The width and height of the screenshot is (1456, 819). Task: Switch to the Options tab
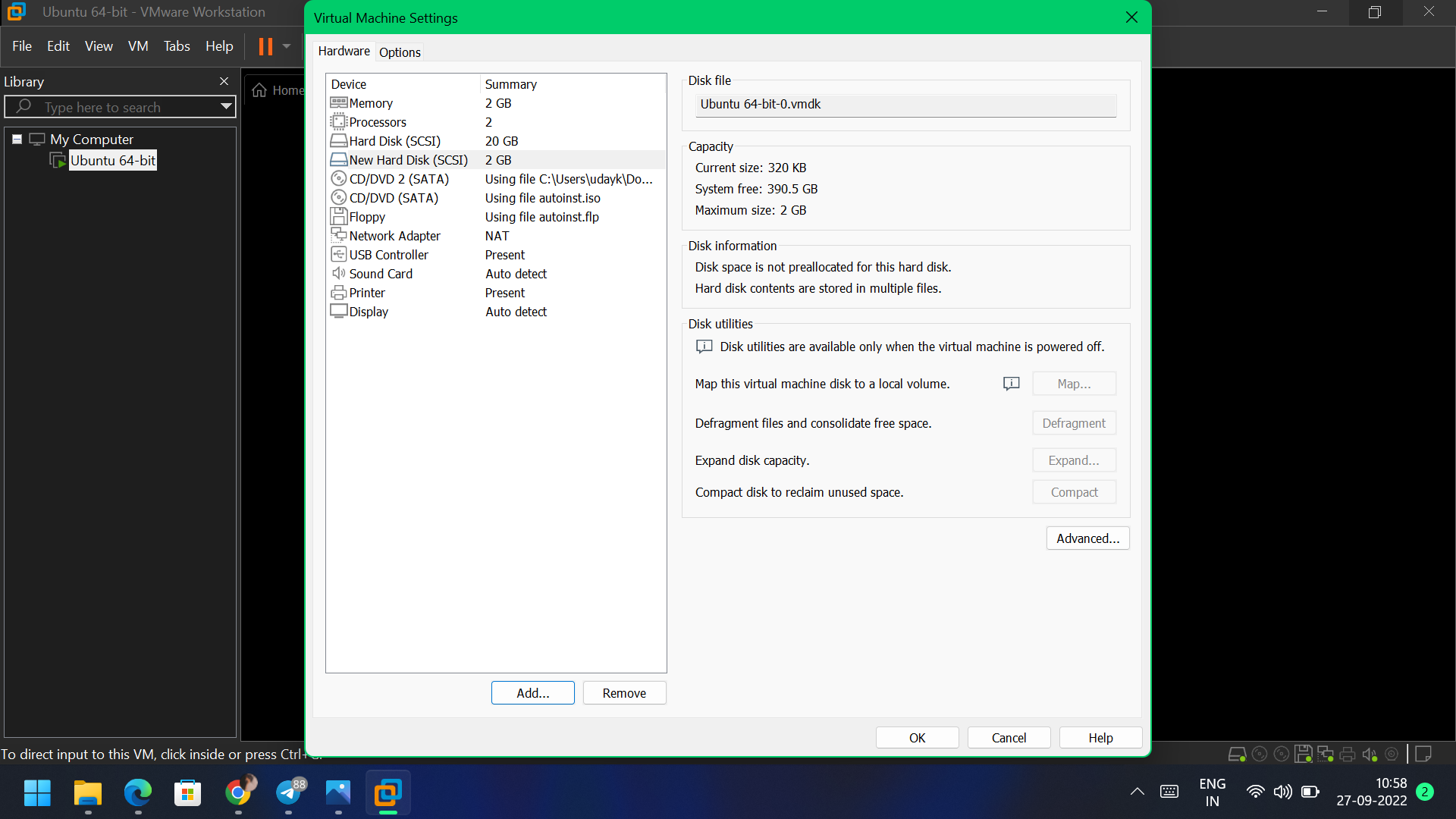[400, 52]
